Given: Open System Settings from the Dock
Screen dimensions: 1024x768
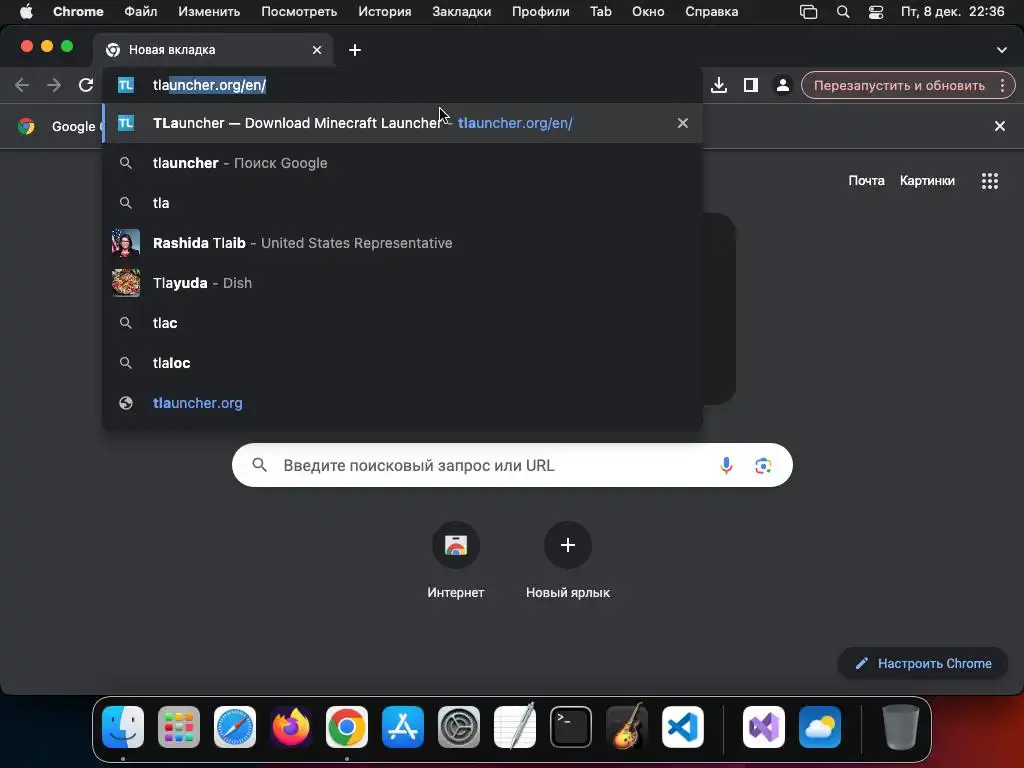Looking at the screenshot, I should (x=458, y=727).
